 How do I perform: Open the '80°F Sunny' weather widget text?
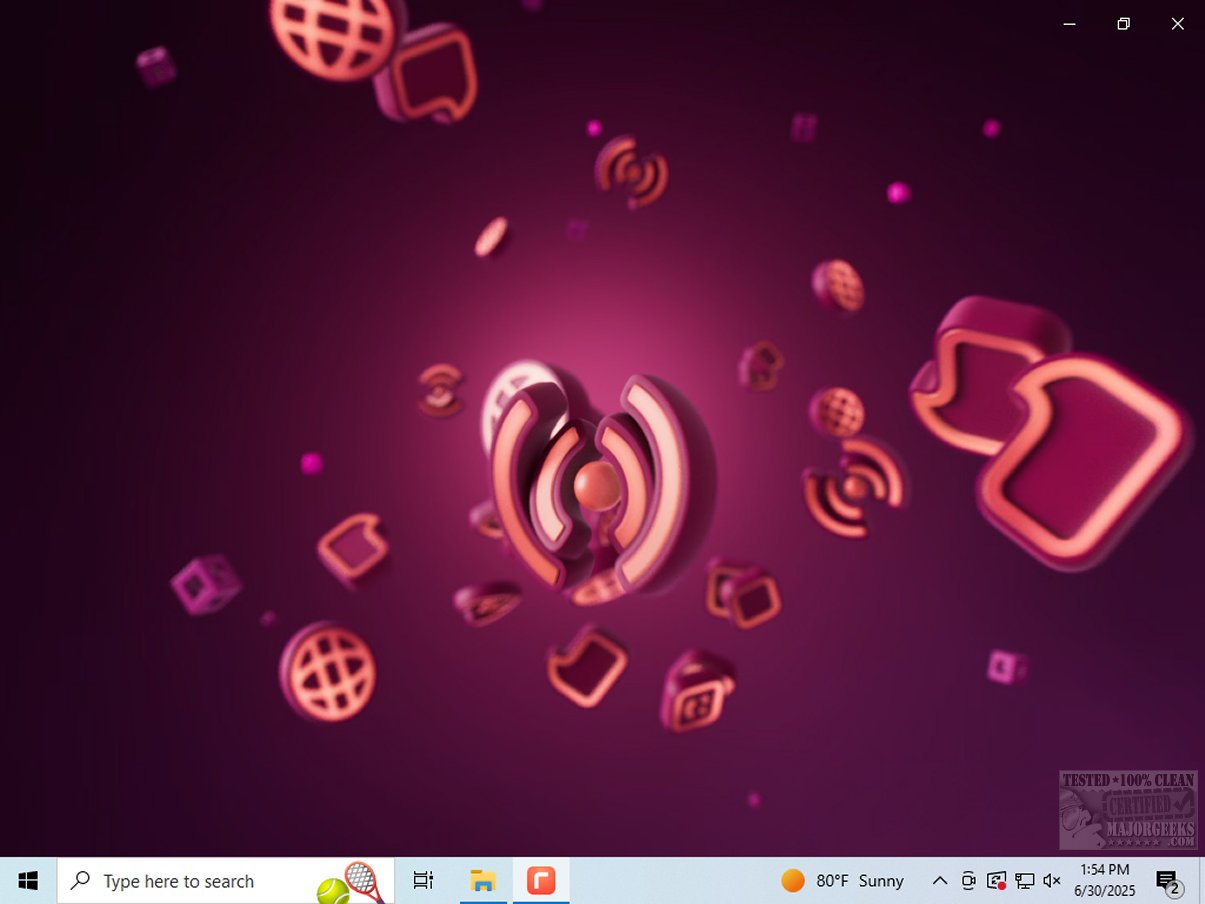[859, 881]
